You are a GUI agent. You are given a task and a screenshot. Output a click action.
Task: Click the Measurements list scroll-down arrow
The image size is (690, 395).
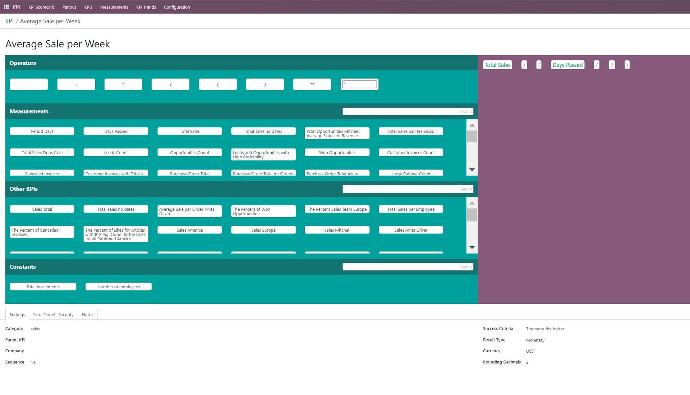[x=472, y=170]
